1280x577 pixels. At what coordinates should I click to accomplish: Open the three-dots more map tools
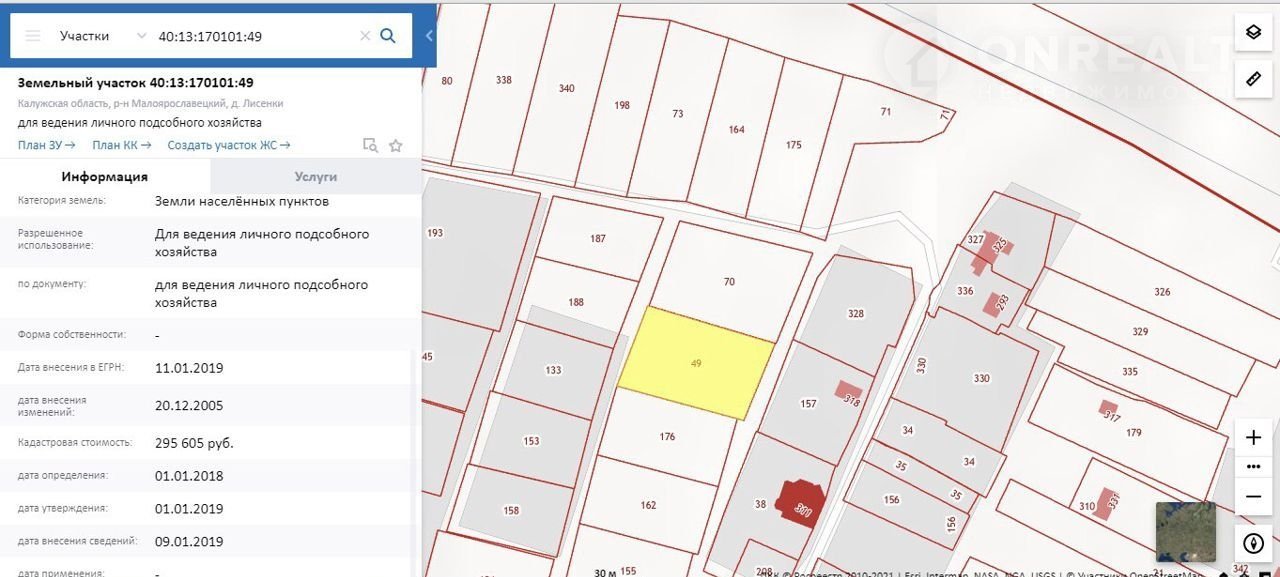tap(1253, 467)
